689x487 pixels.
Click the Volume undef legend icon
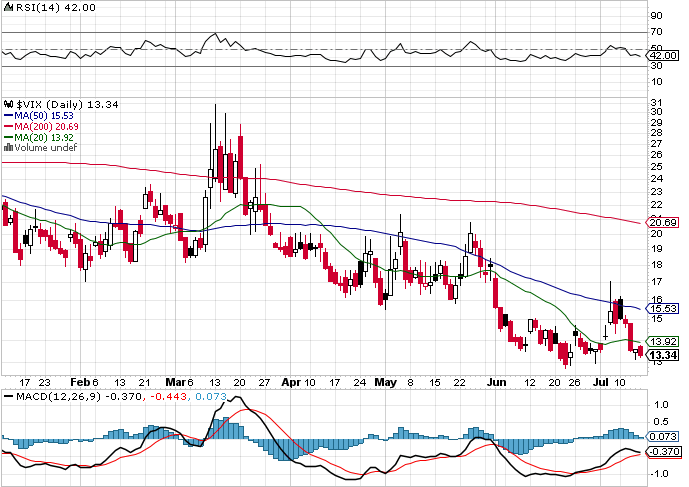click(x=8, y=147)
